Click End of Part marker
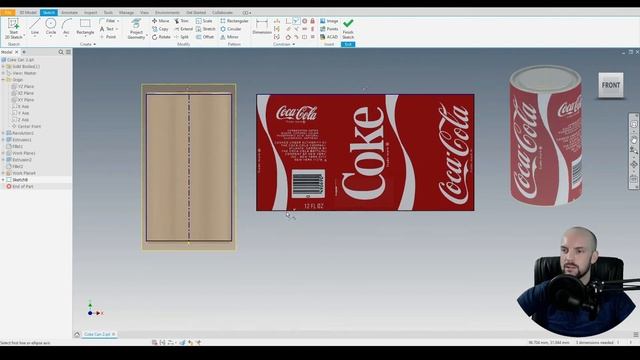The height and width of the screenshot is (360, 640). (20, 187)
